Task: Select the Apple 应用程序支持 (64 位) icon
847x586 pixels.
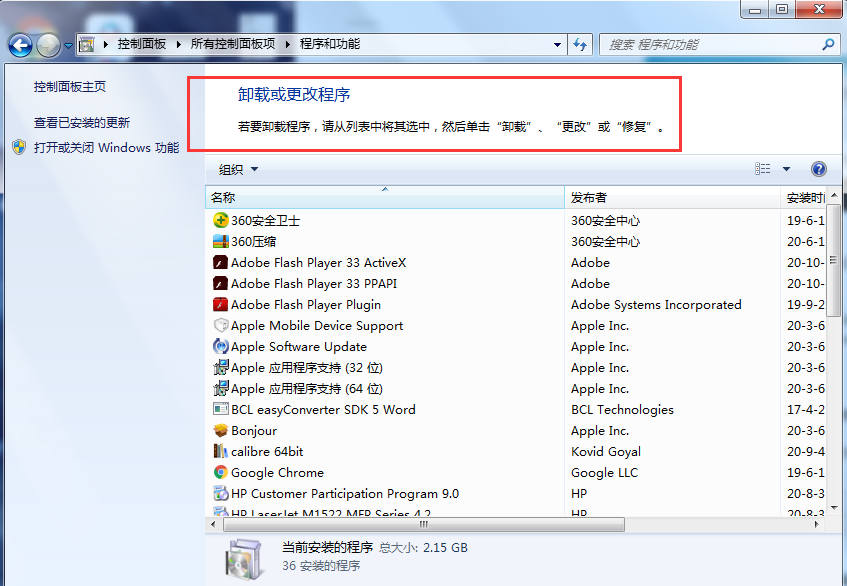Action: tap(220, 388)
